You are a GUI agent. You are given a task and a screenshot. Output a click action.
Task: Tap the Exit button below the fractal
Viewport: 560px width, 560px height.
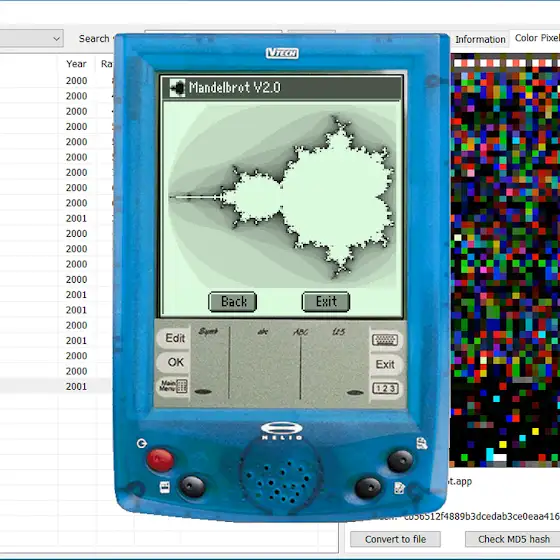[x=326, y=302]
